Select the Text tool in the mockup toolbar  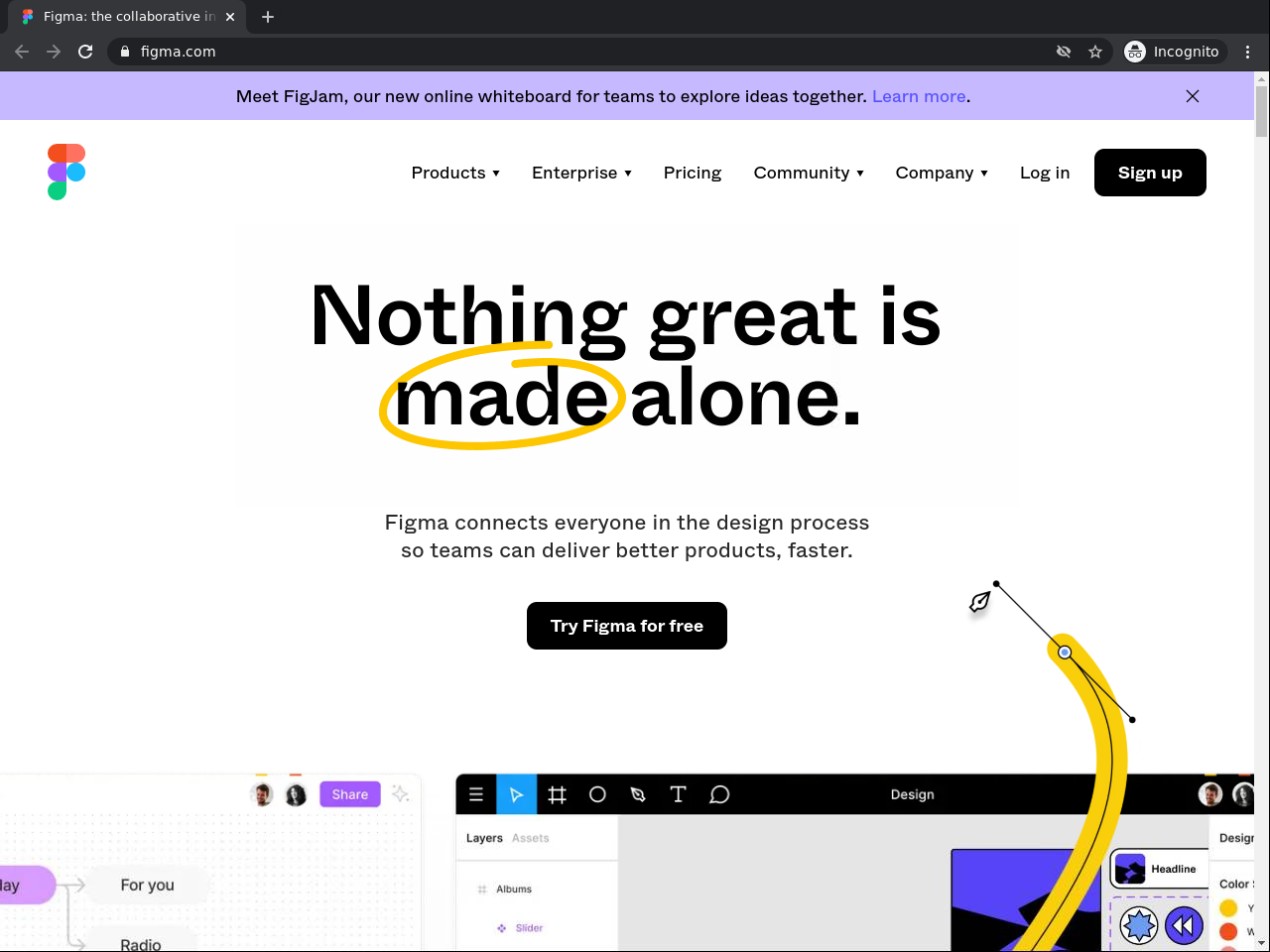679,794
